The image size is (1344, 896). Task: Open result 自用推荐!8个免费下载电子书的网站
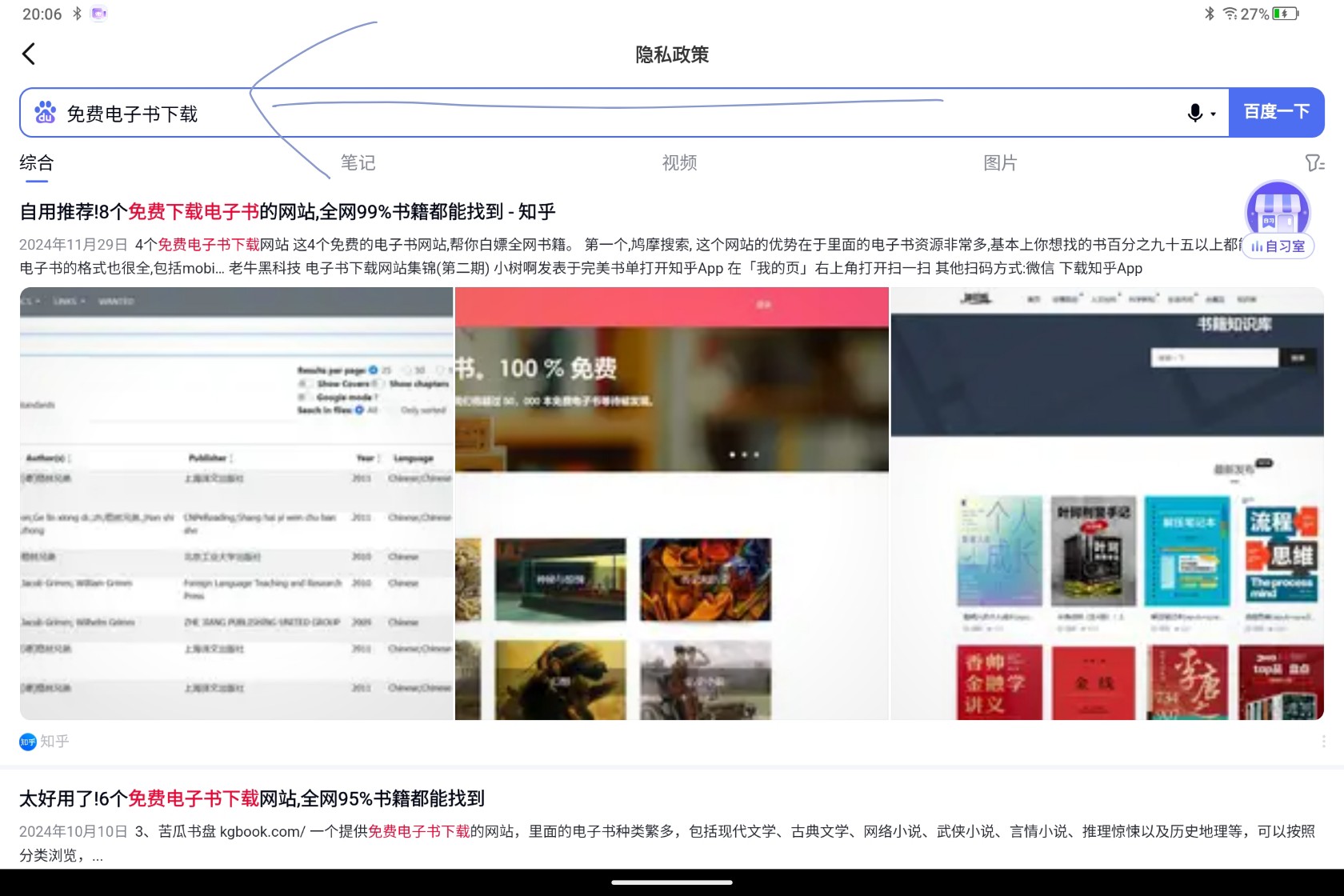(x=287, y=212)
